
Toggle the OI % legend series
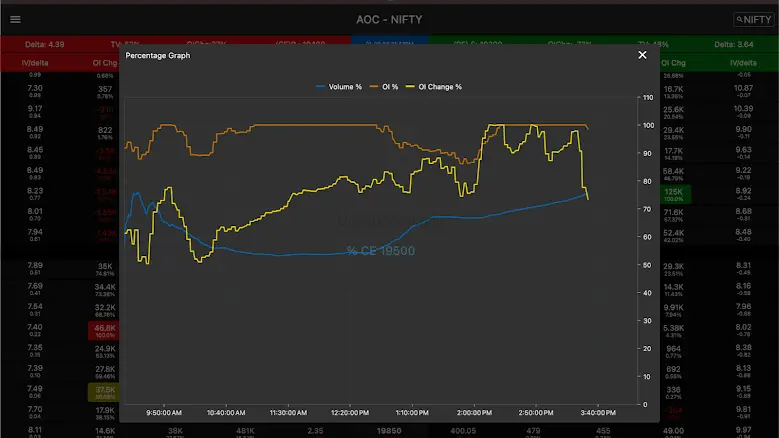pos(384,87)
